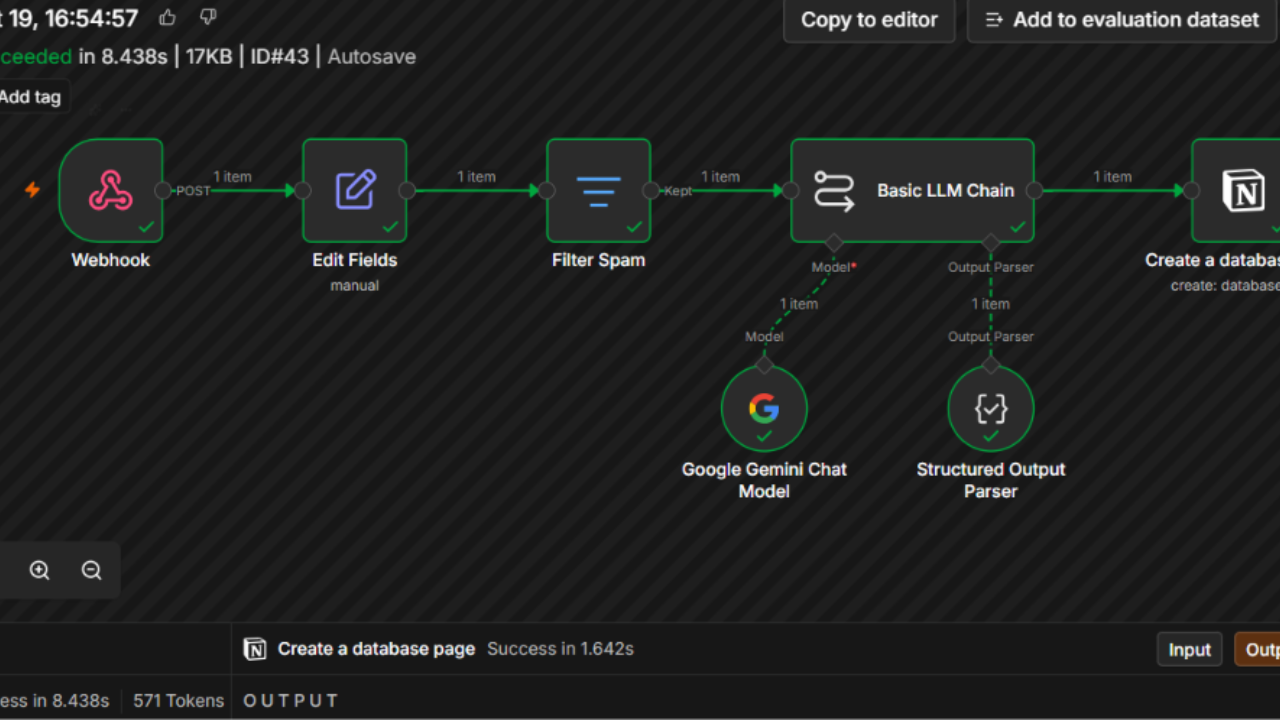Click the Output Parser connector diamond on LLM Chain
This screenshot has width=1280, height=720.
[x=991, y=242]
